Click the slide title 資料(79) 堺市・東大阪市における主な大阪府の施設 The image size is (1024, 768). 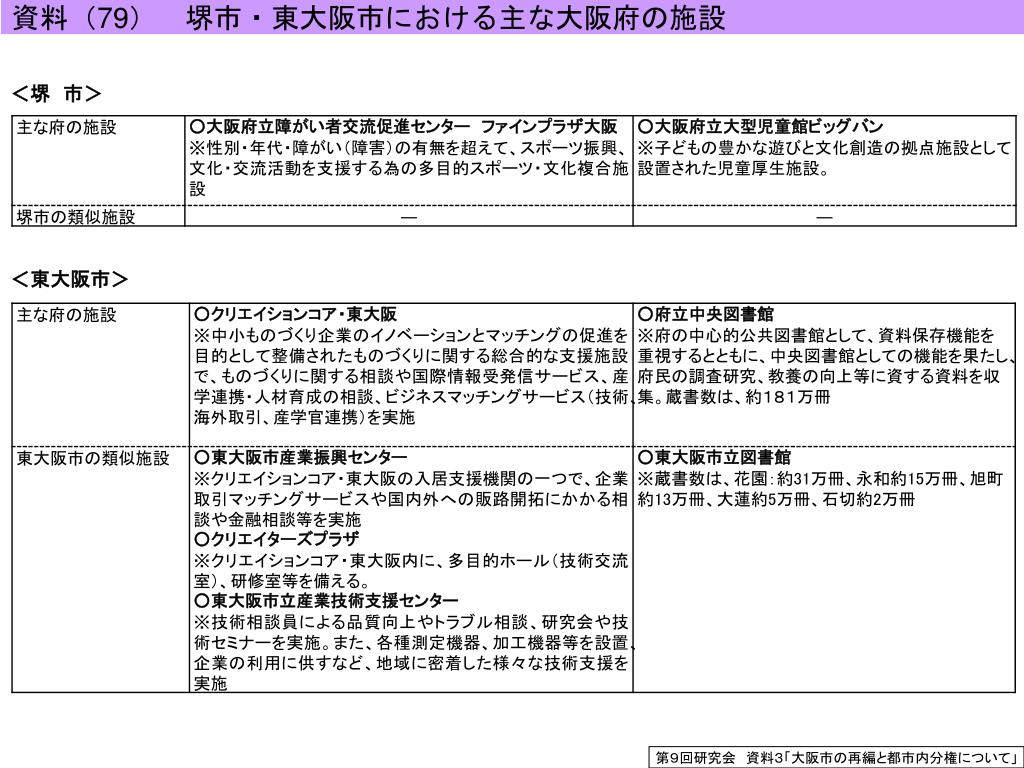point(369,17)
